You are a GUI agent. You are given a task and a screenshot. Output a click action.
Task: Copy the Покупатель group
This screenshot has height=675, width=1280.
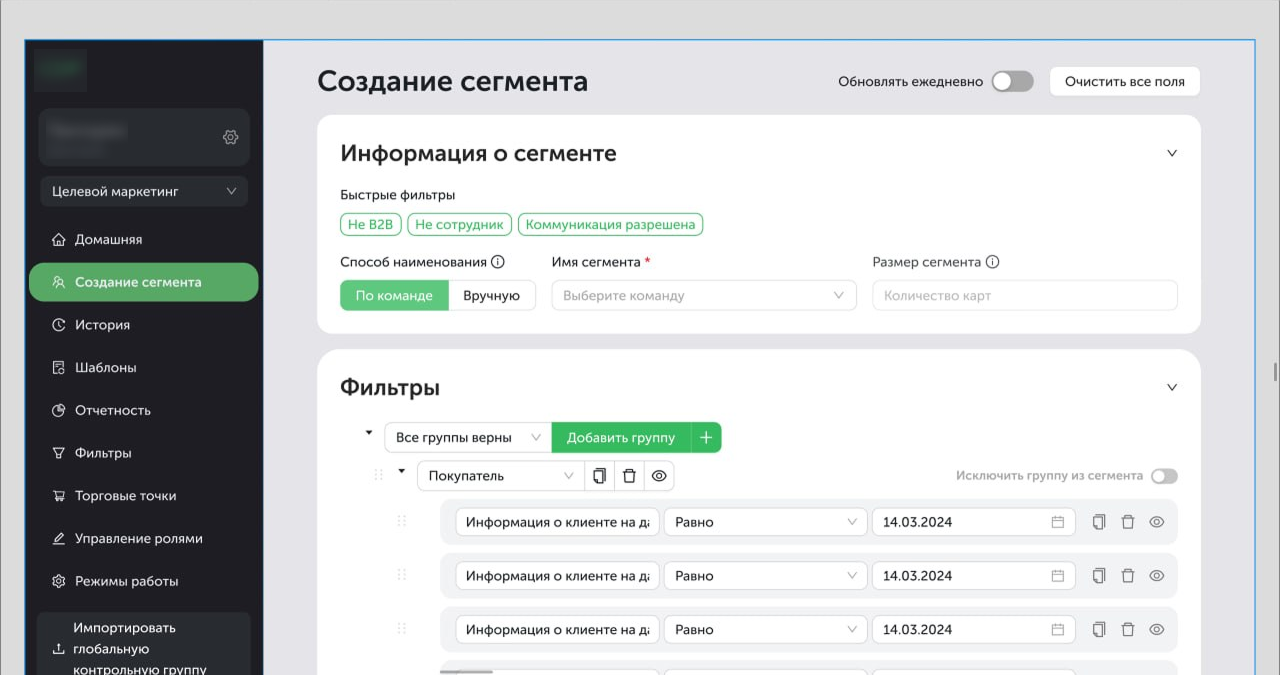(599, 476)
